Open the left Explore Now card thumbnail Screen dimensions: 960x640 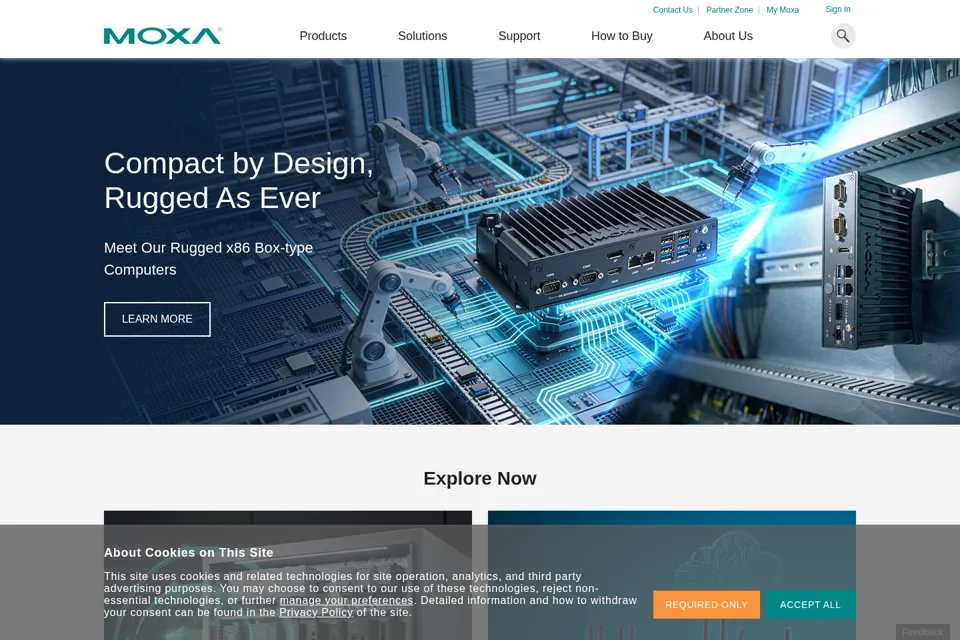[x=288, y=575]
